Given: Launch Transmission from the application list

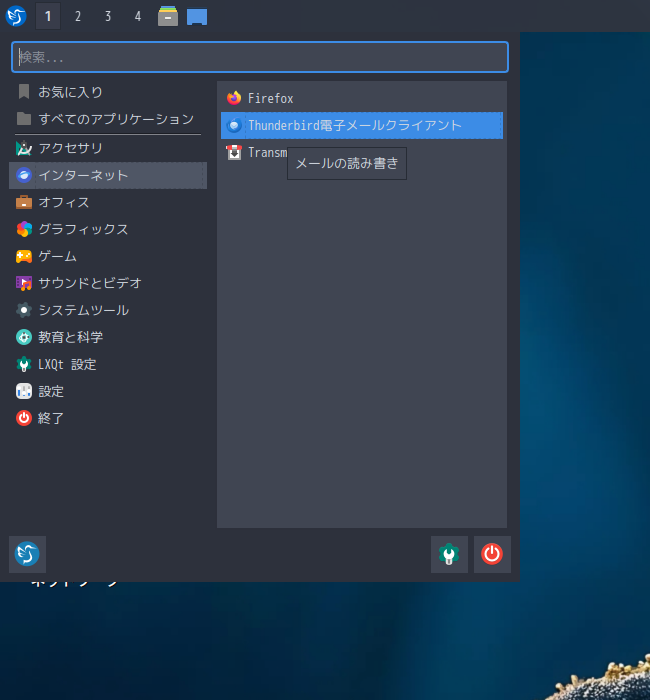Looking at the screenshot, I should [362, 152].
